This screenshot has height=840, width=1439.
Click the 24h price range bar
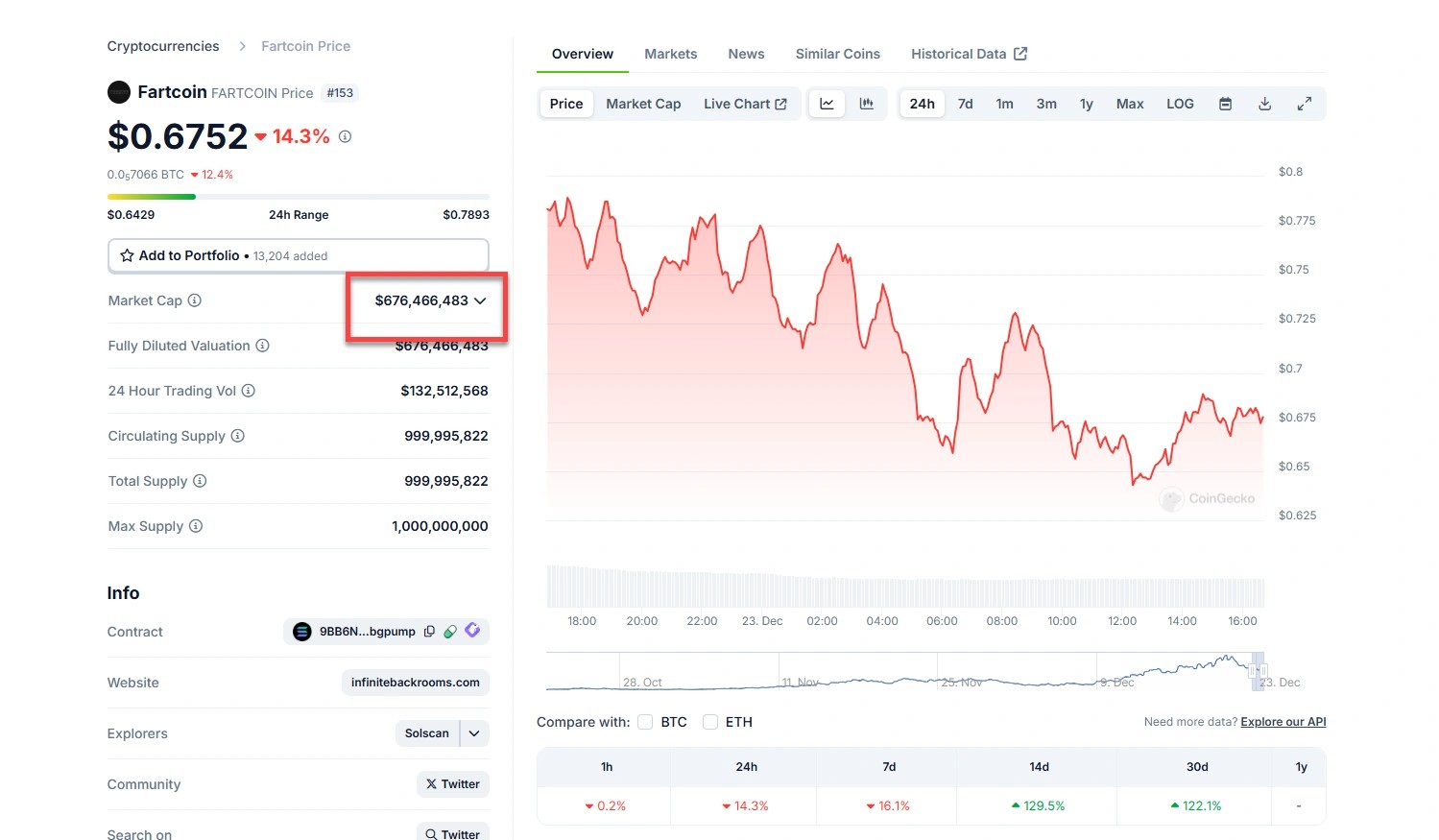tap(298, 197)
